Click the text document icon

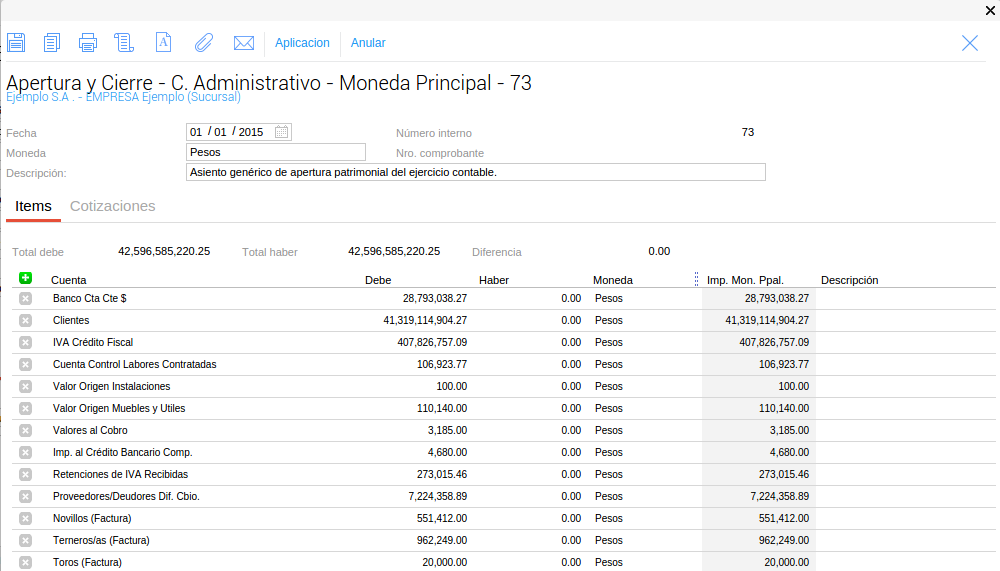point(164,42)
